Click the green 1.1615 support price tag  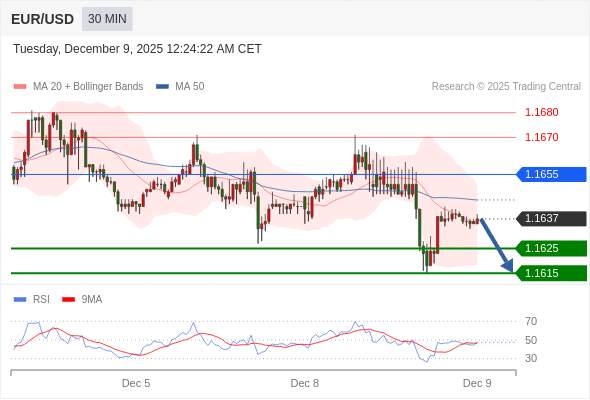pyautogui.click(x=552, y=273)
